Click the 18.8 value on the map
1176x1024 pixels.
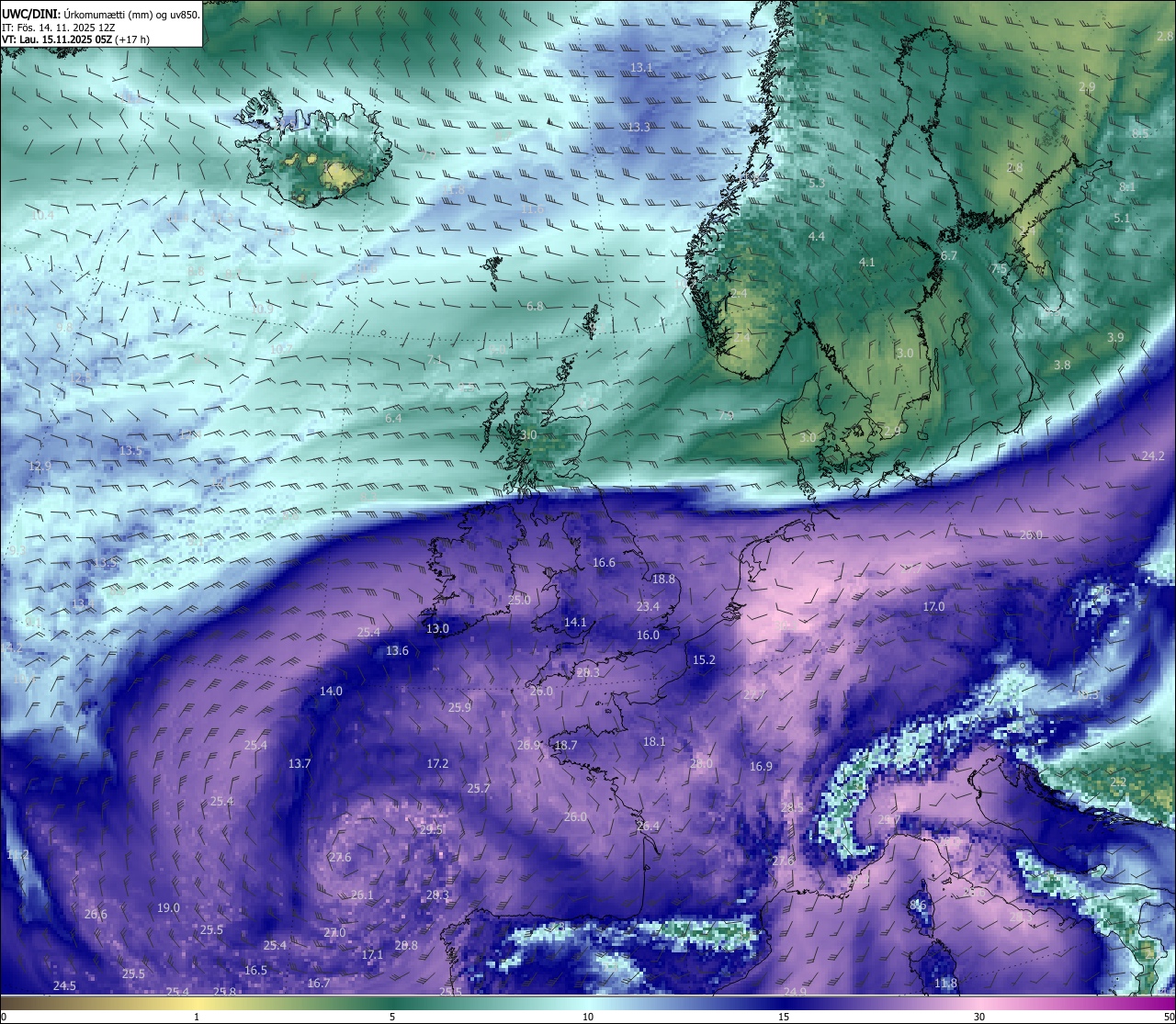coord(663,580)
